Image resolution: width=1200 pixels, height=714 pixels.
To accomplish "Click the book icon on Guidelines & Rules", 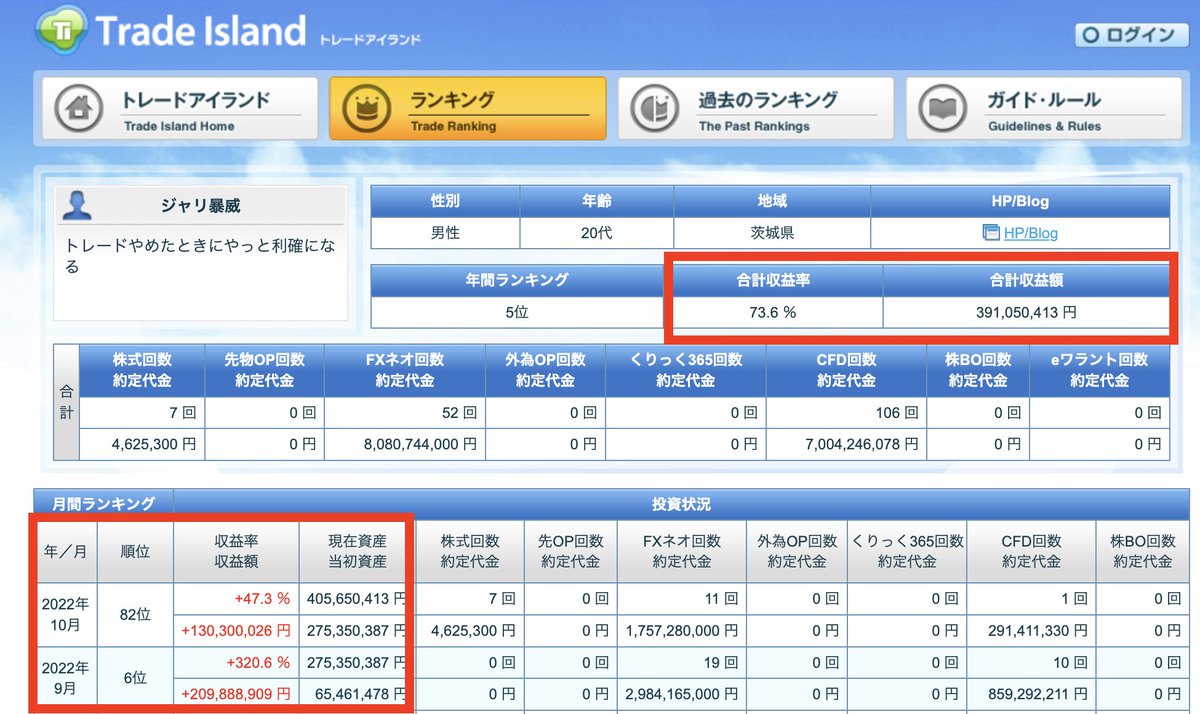I will pyautogui.click(x=943, y=109).
